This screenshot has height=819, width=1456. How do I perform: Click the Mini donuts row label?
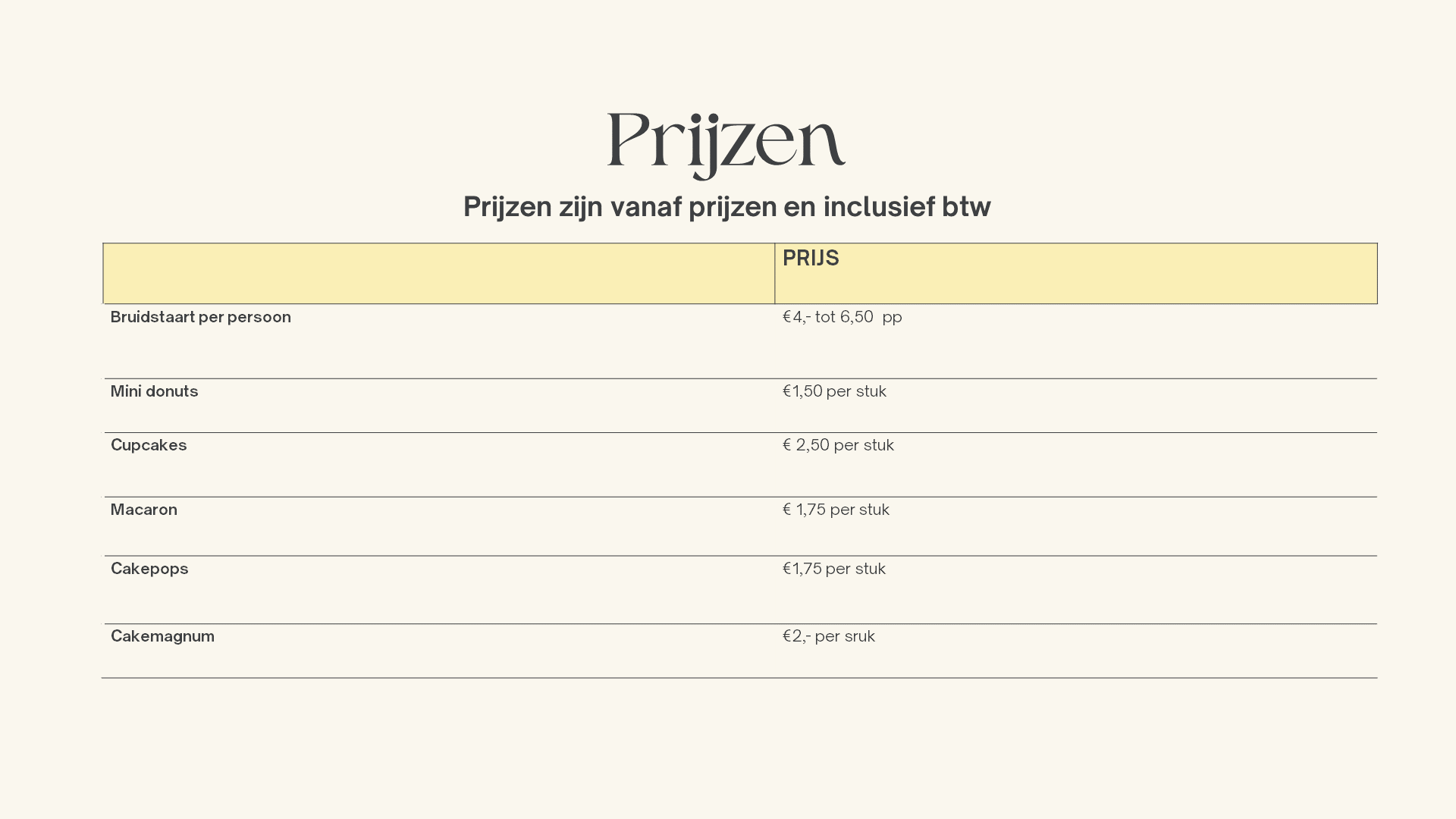154,391
